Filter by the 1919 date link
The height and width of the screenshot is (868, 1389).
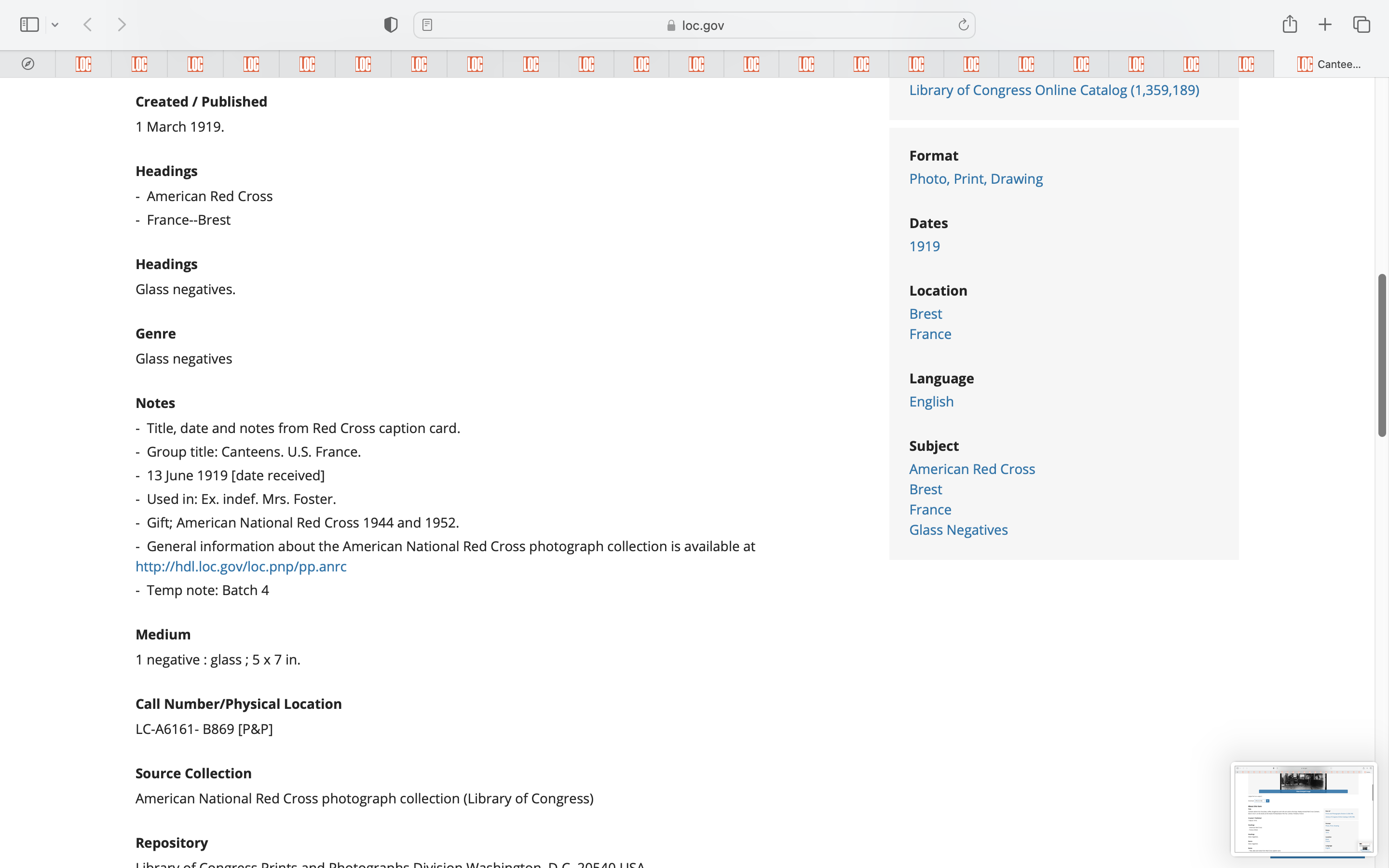[x=924, y=246]
